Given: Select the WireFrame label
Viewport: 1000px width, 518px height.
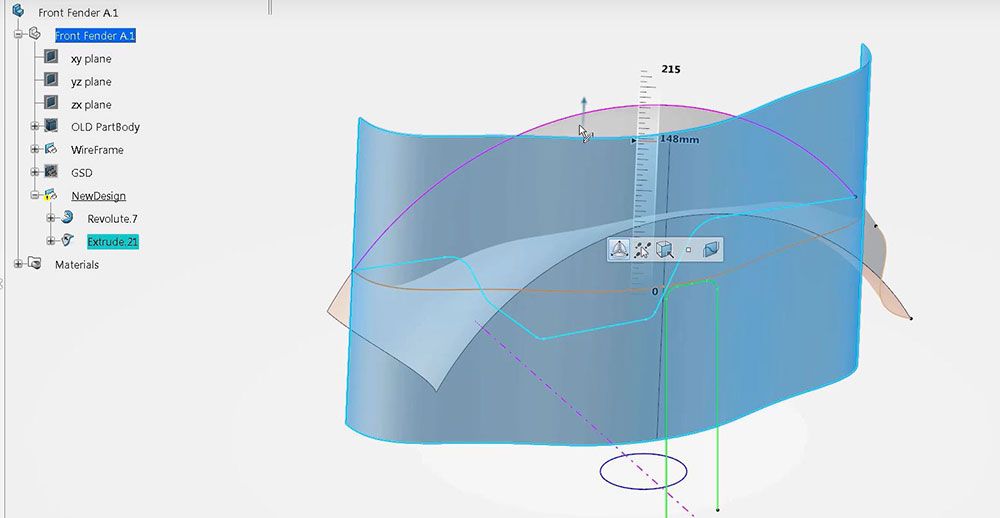Looking at the screenshot, I should click(97, 150).
